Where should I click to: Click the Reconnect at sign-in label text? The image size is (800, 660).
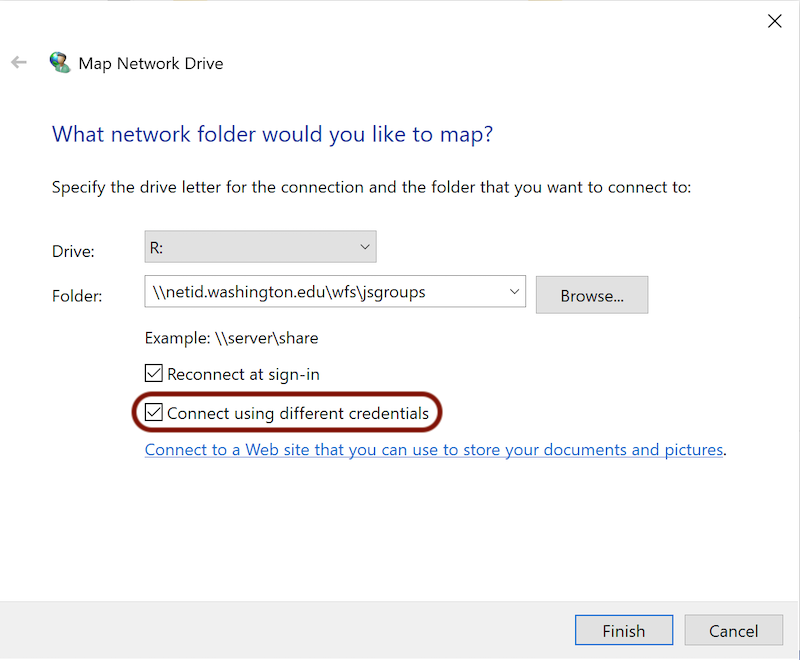tap(243, 374)
